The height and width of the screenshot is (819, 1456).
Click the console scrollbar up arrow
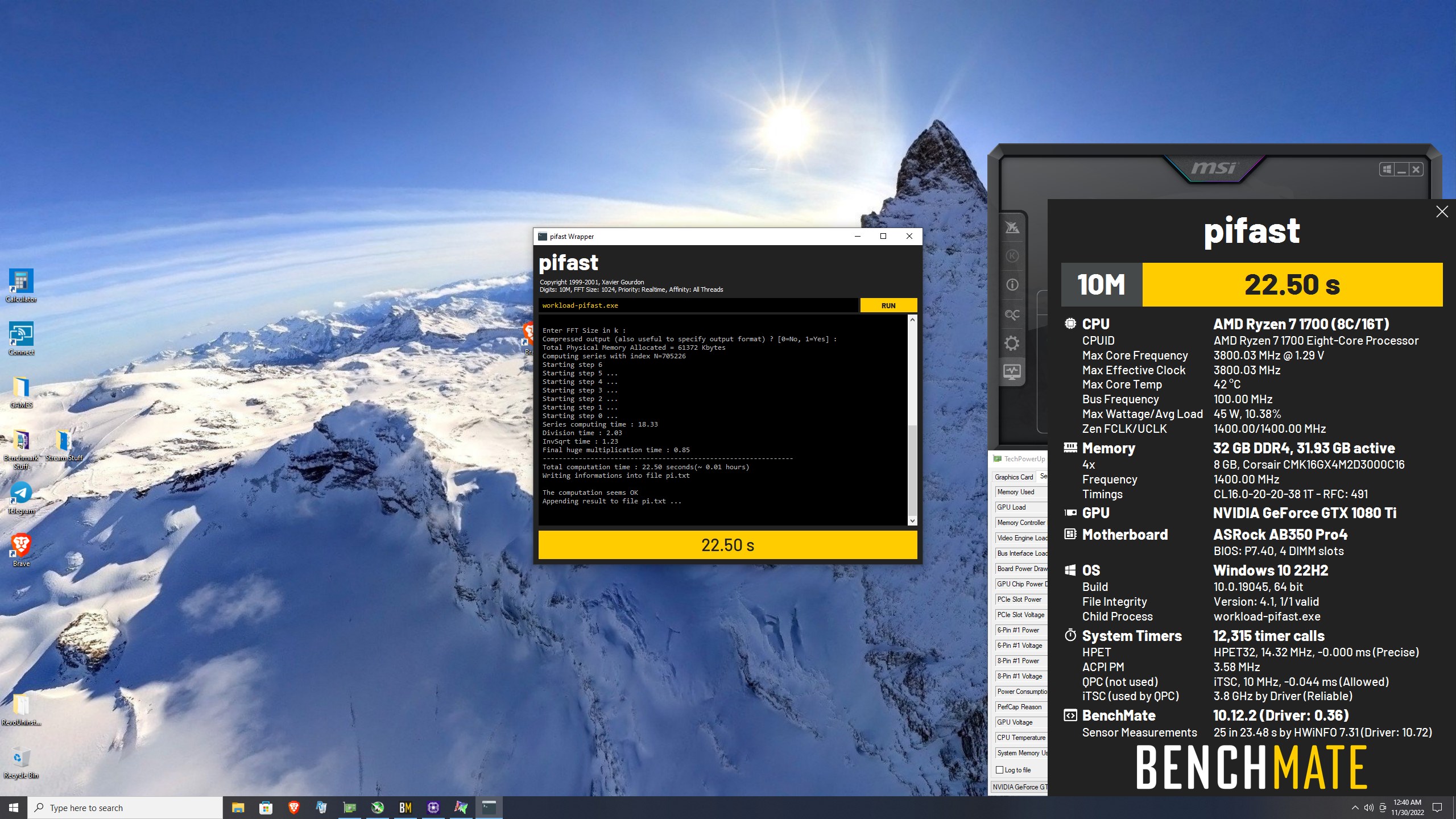pos(912,320)
